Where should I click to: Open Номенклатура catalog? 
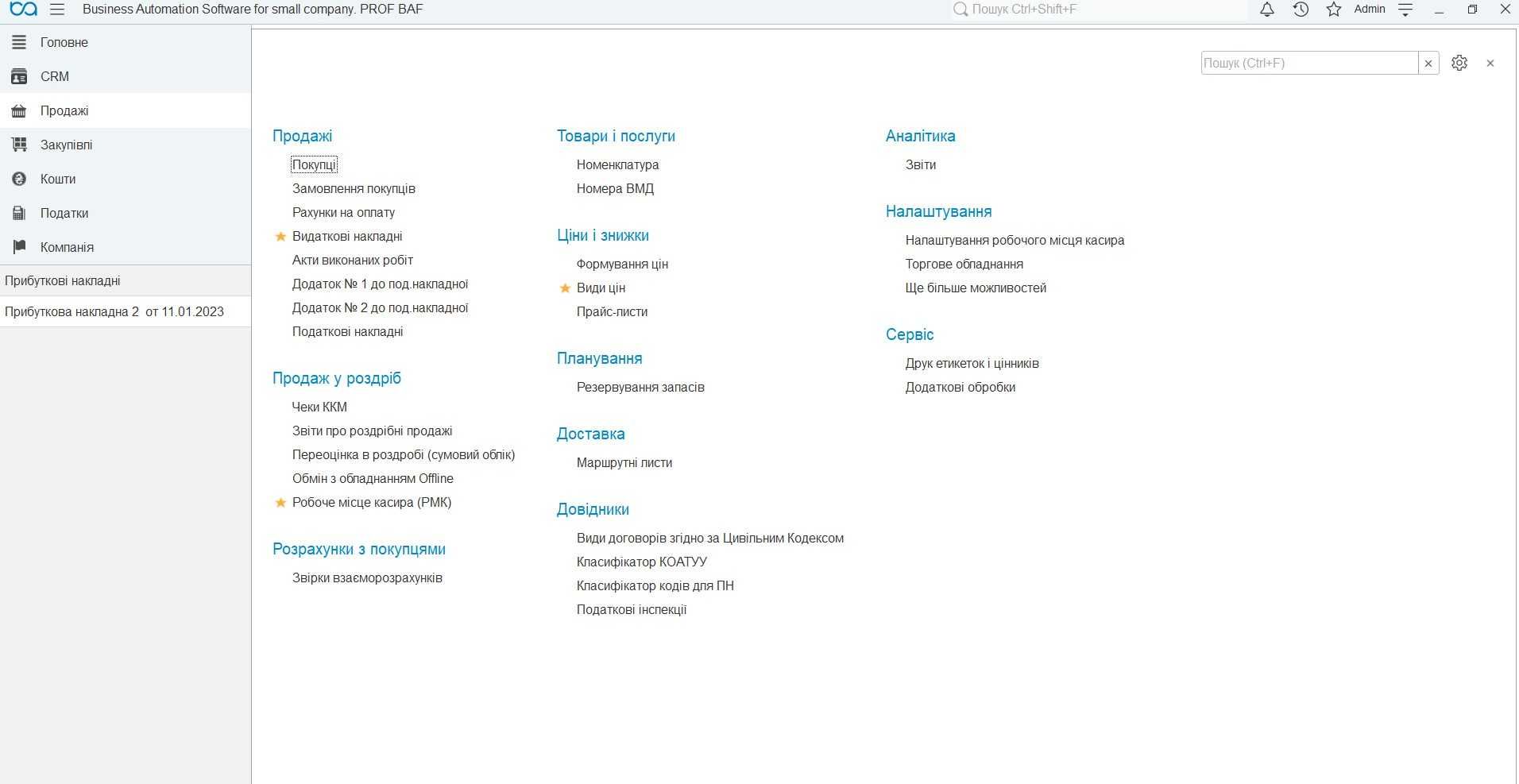[617, 165]
